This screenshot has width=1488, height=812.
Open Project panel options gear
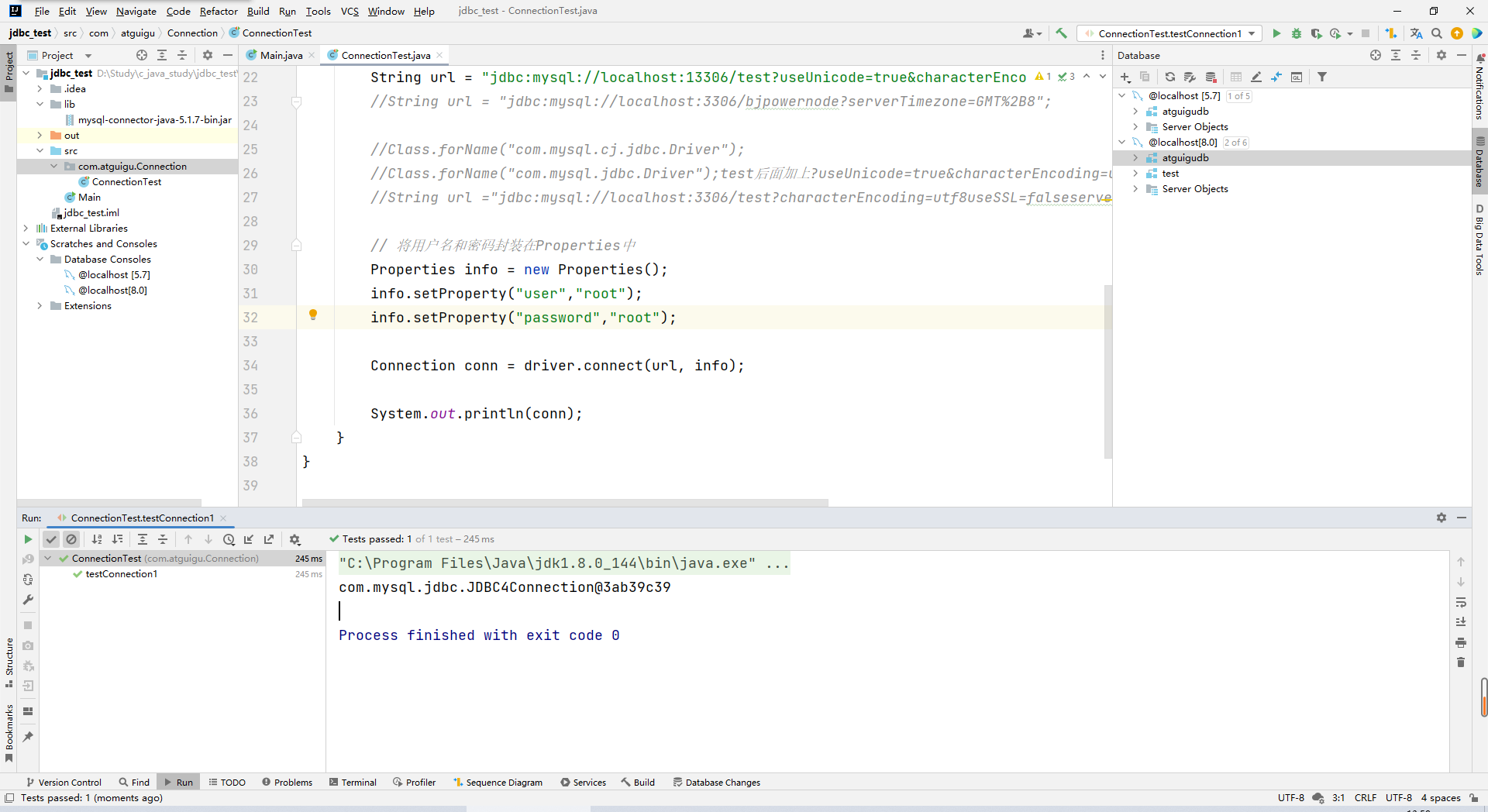click(207, 55)
